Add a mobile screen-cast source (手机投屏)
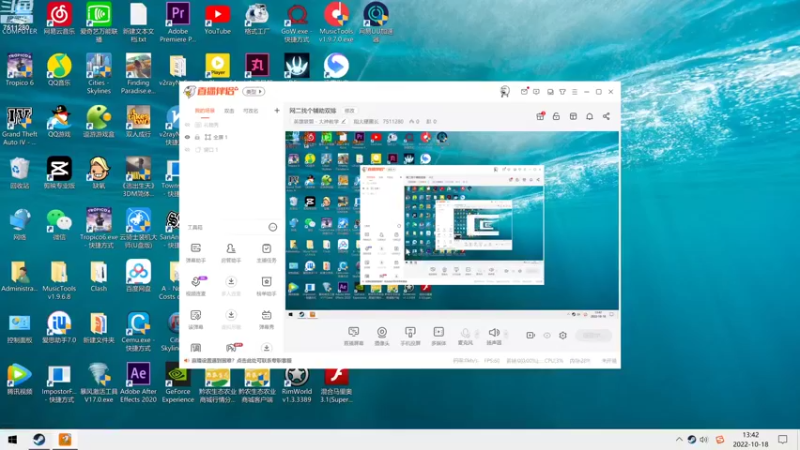800x450 pixels. (x=410, y=336)
